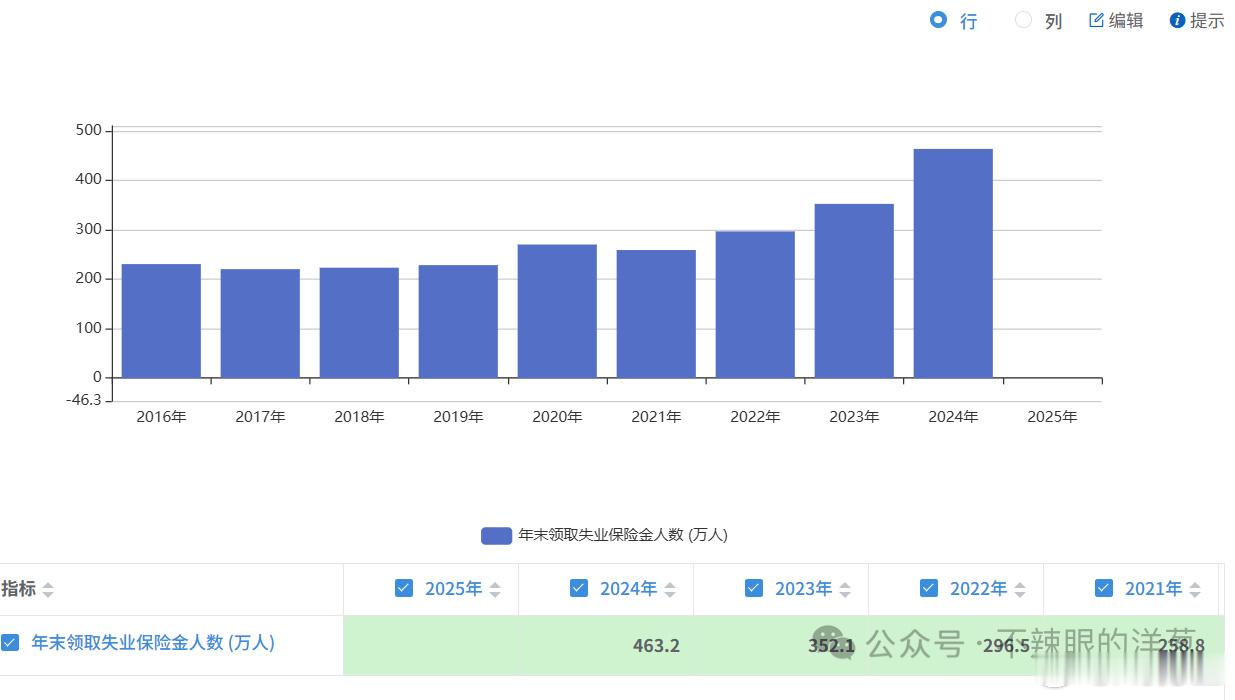This screenshot has width=1235, height=700.
Task: Sort by 2025年 column arrows
Action: [x=495, y=590]
